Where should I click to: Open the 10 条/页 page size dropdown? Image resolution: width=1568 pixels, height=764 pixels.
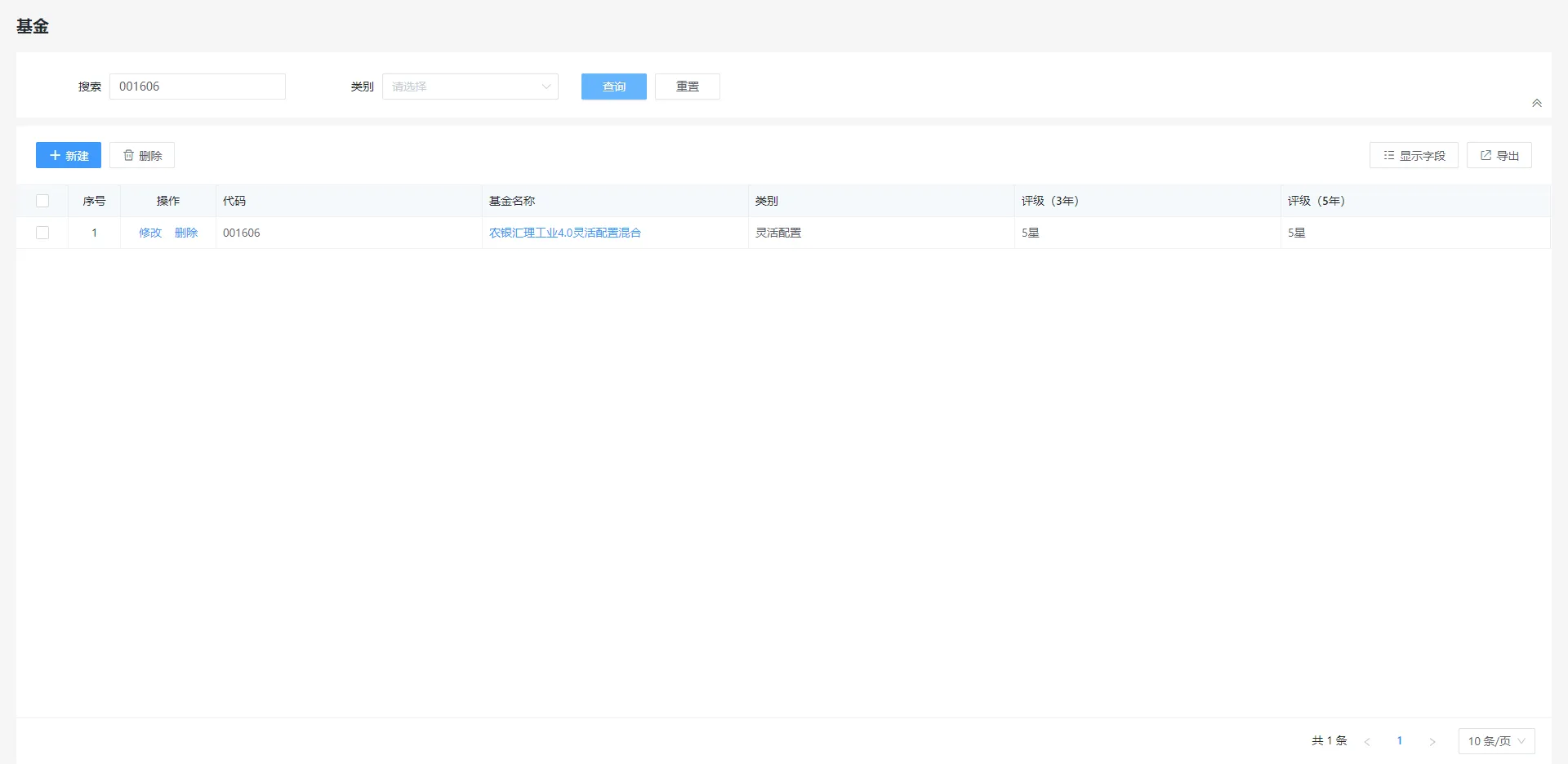1495,741
